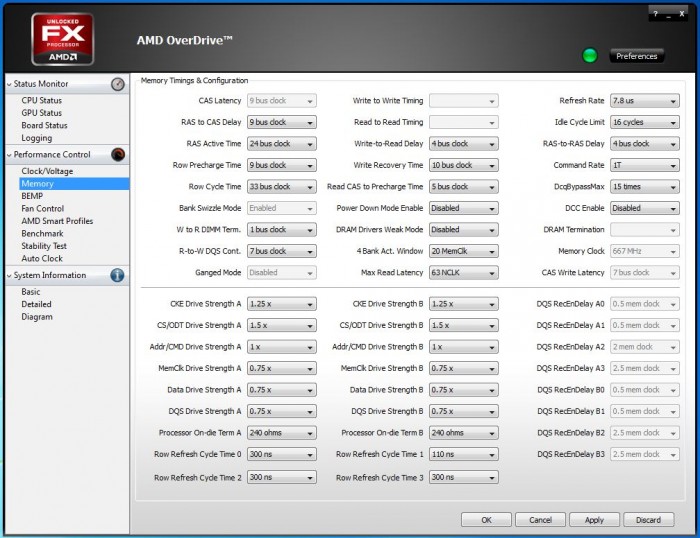Open the Stability Test page

44,246
